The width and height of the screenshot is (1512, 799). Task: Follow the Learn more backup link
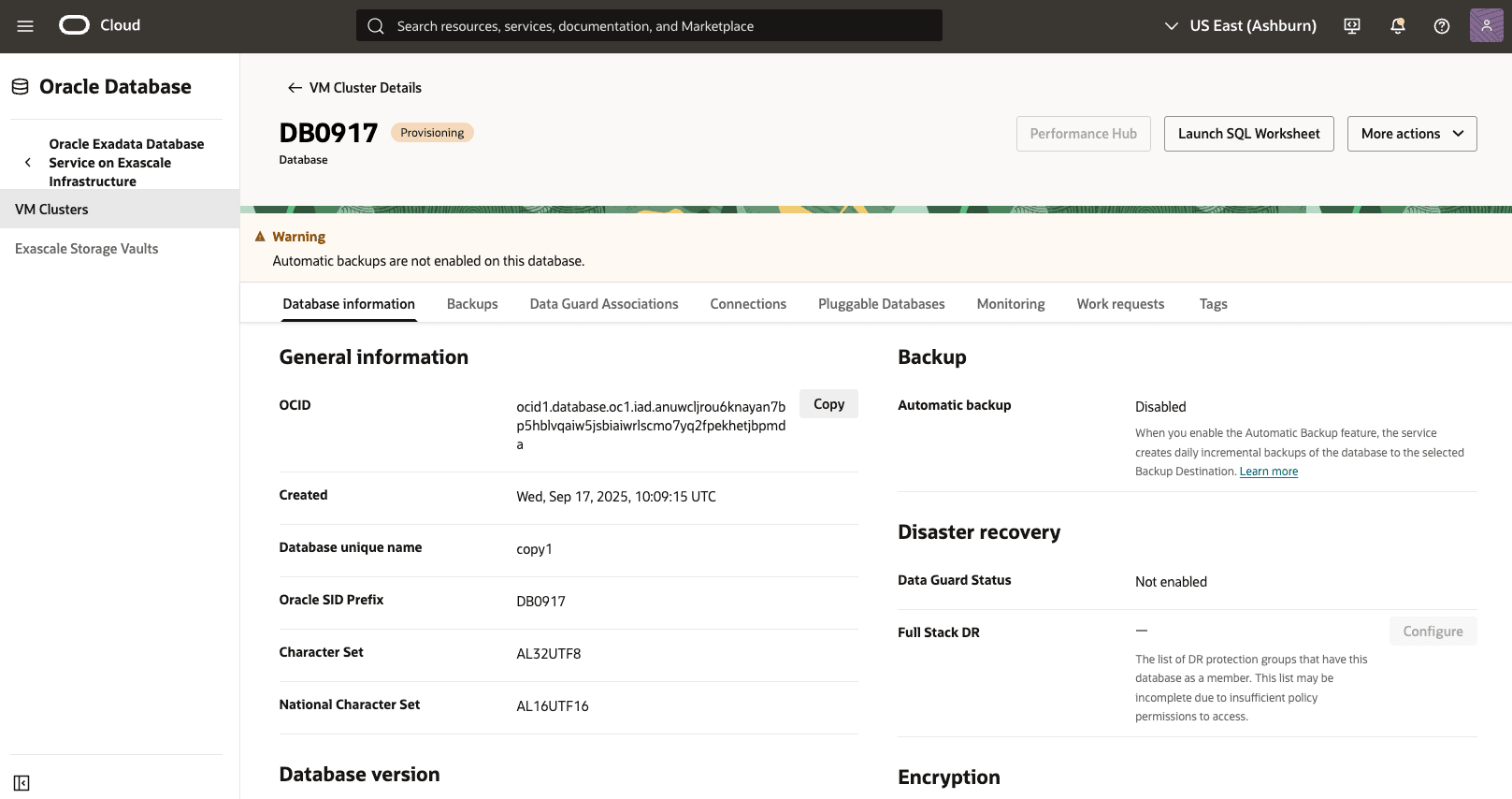1269,472
